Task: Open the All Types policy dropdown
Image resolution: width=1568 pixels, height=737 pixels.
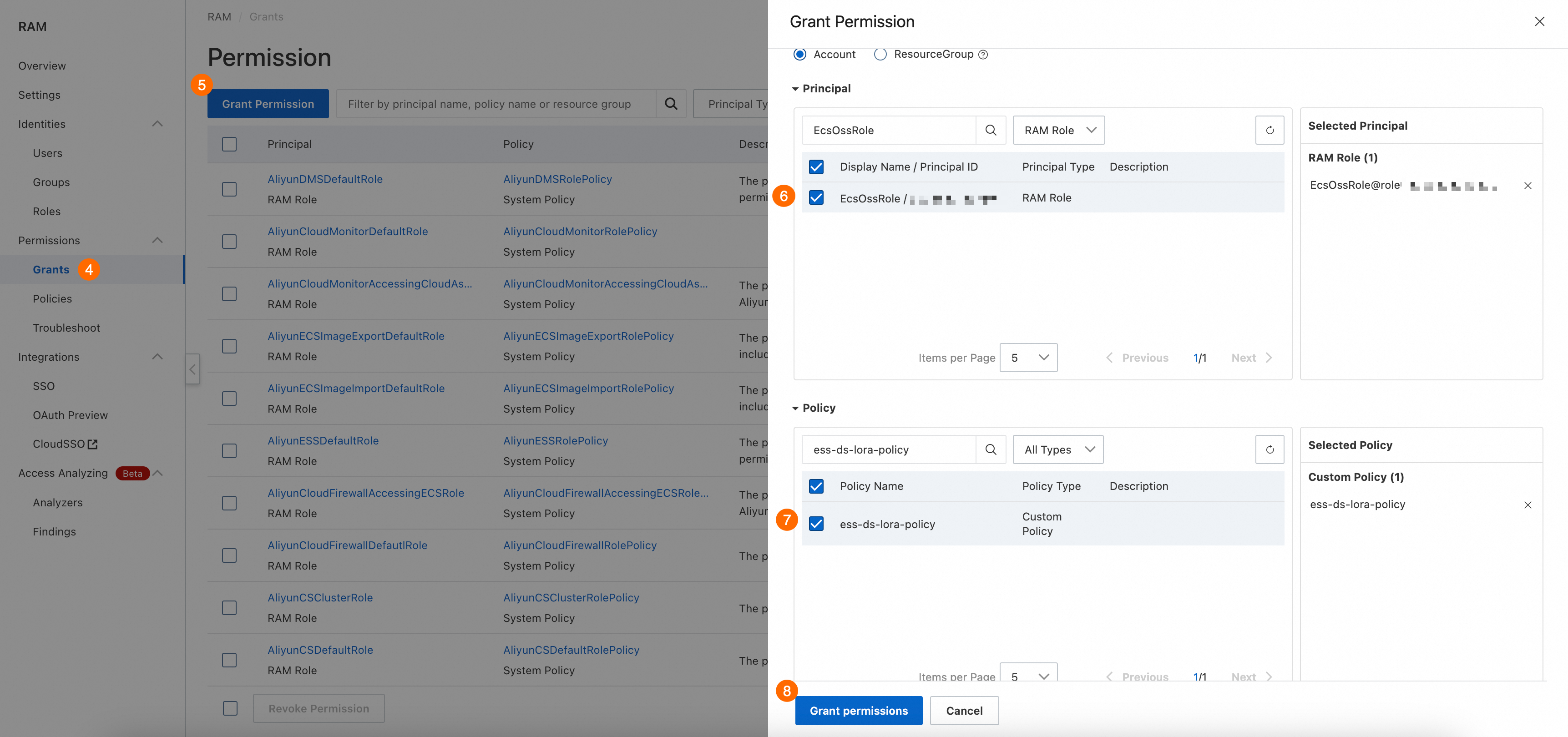Action: 1058,449
